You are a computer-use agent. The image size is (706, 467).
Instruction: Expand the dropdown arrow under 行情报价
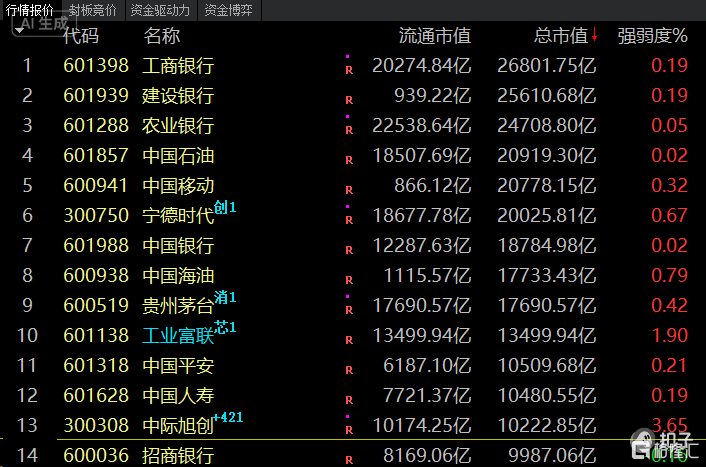click(19, 30)
